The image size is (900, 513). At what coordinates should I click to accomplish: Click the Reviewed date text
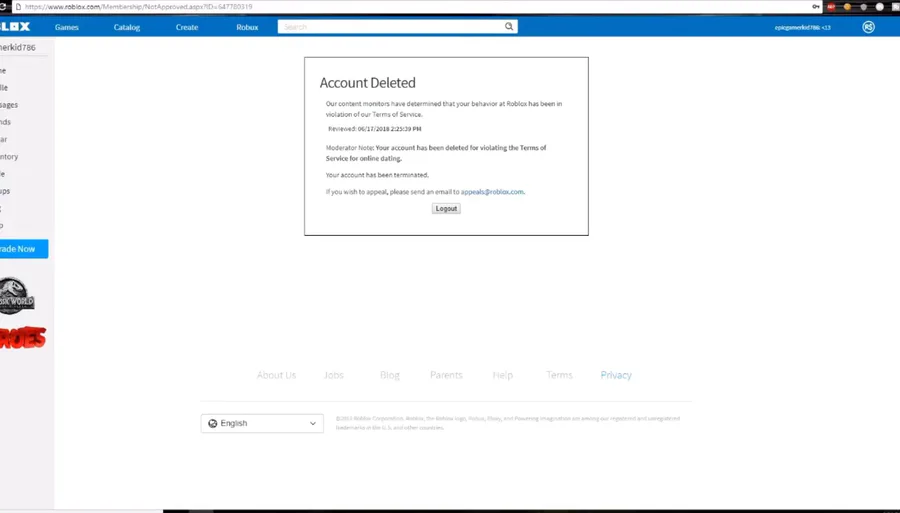(375, 129)
